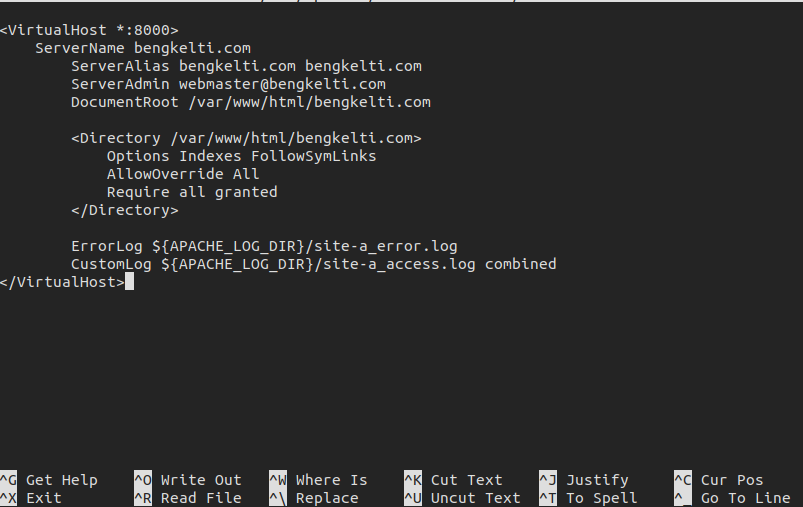Place cursor on the ServerName bengkelti.com line
Viewport: 803px width, 507px height.
143,48
